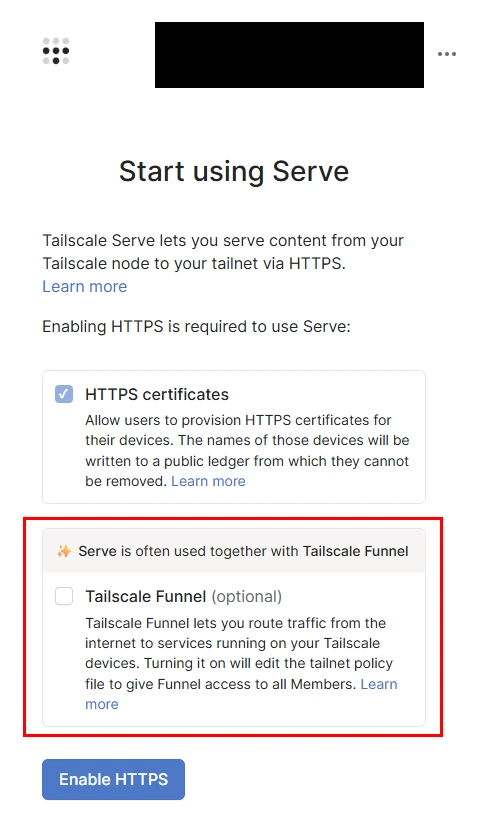Click the Tailscale dots logo
This screenshot has width=498, height=827.
[56, 51]
